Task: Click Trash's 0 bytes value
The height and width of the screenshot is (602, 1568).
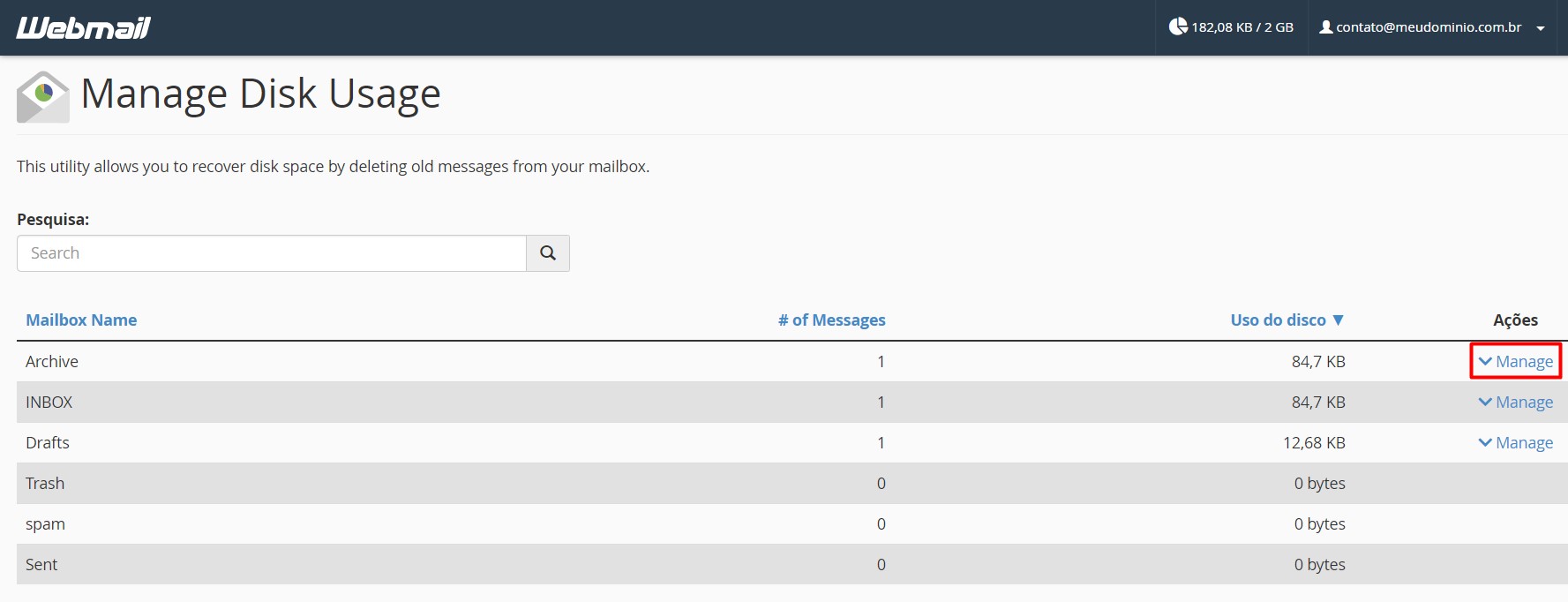Action: point(1320,483)
